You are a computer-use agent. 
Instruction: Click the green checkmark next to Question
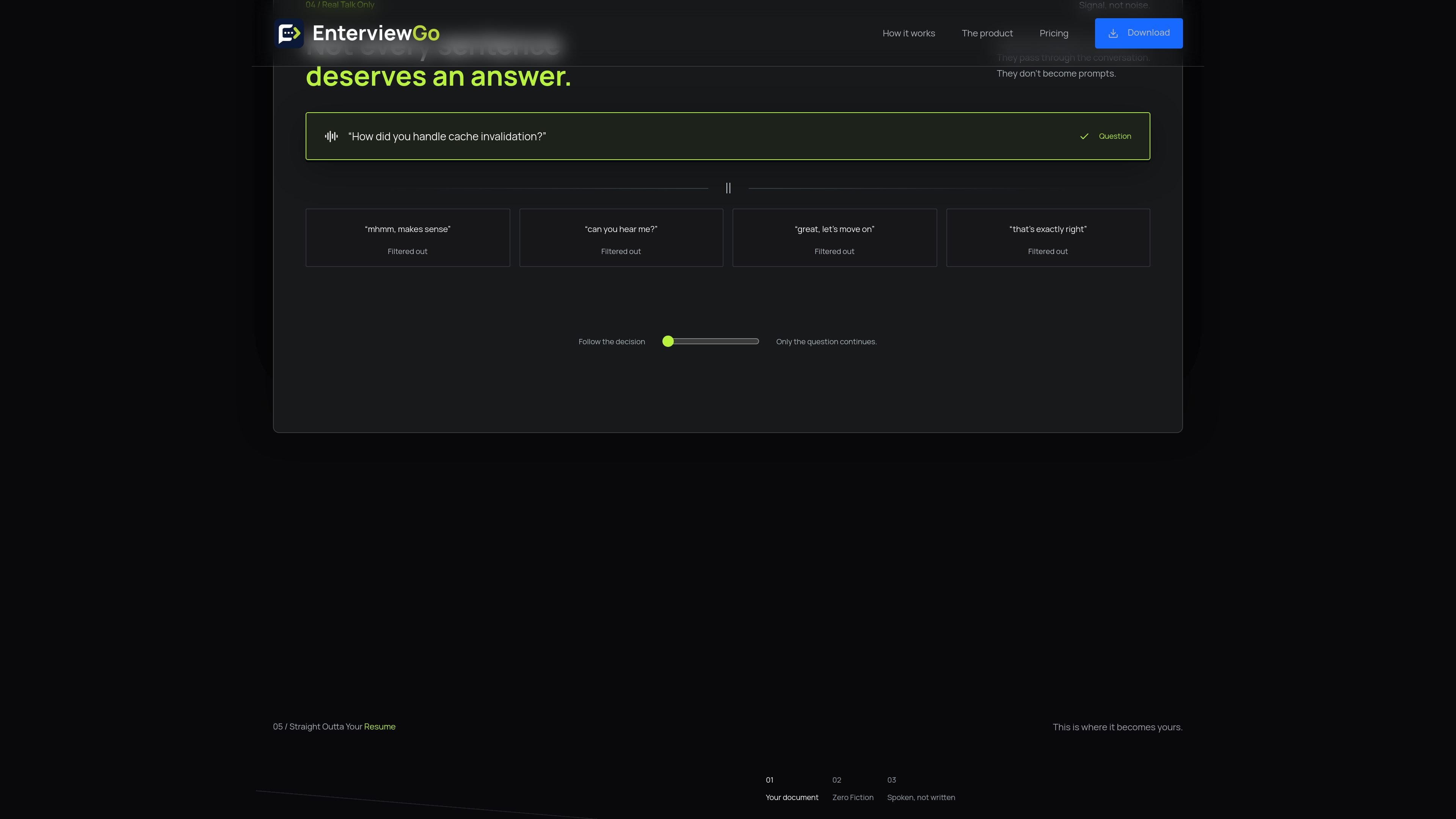(x=1084, y=136)
